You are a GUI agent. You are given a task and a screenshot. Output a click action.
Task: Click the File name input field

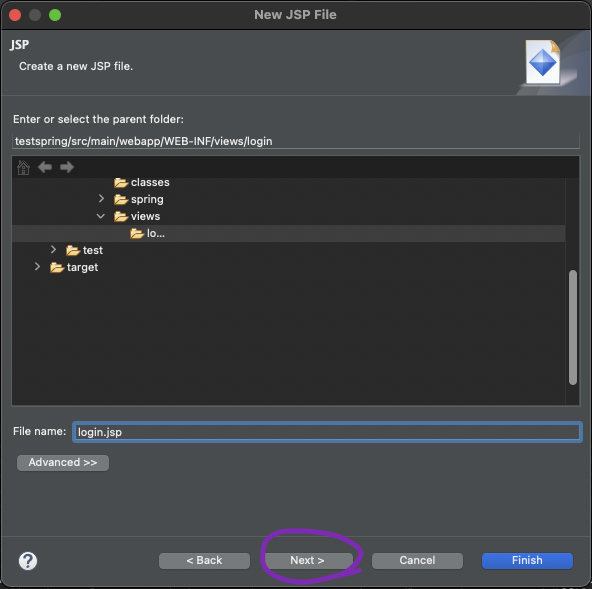click(x=327, y=432)
